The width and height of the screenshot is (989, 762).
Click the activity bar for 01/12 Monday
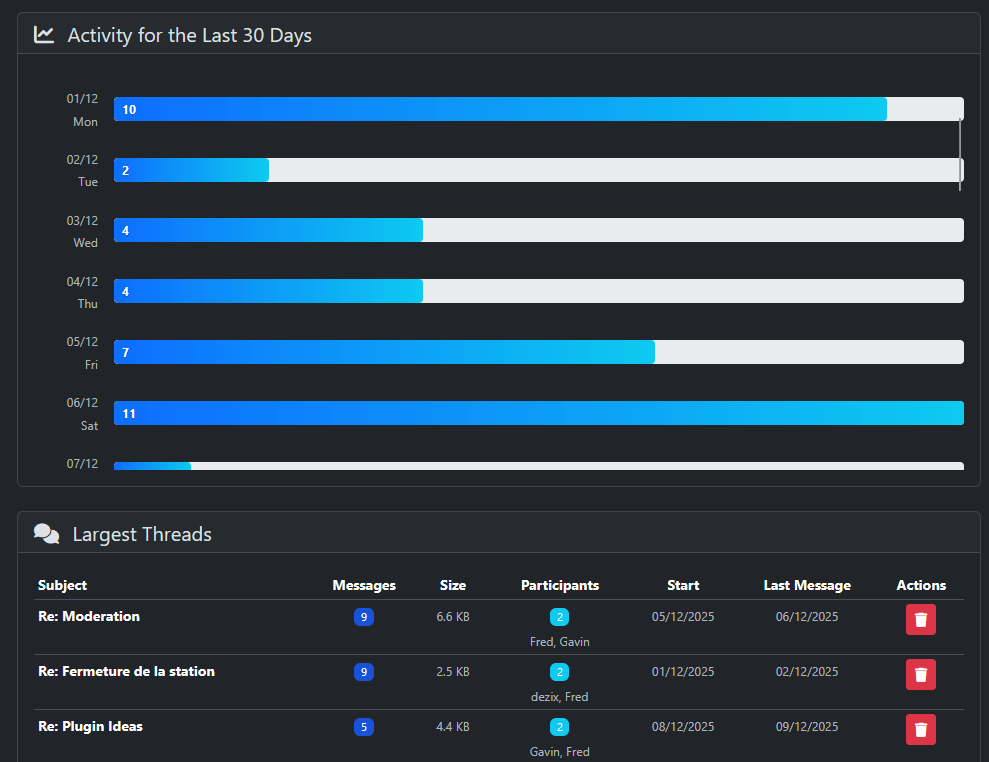(500, 109)
